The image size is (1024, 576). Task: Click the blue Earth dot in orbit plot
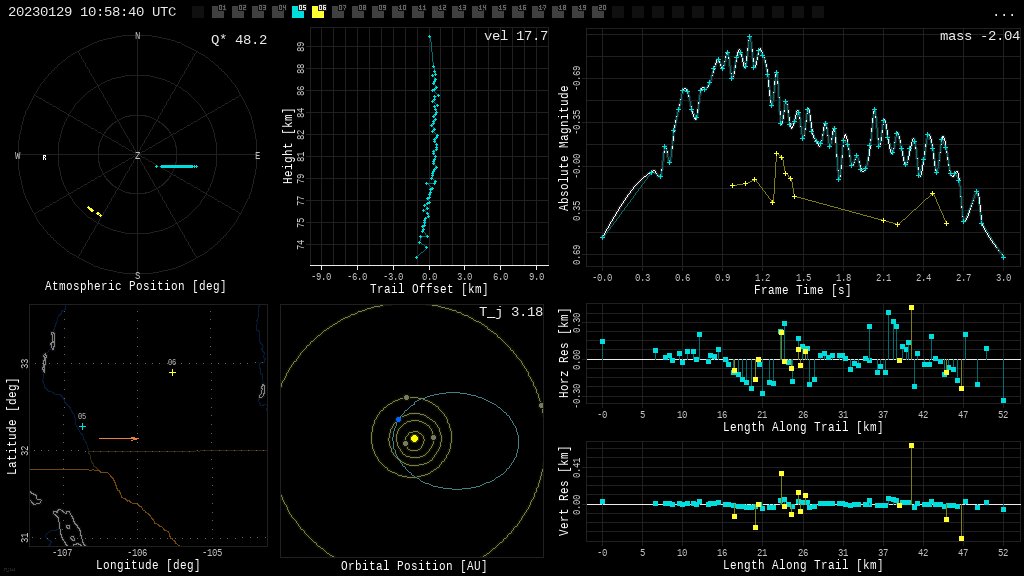pyautogui.click(x=398, y=419)
